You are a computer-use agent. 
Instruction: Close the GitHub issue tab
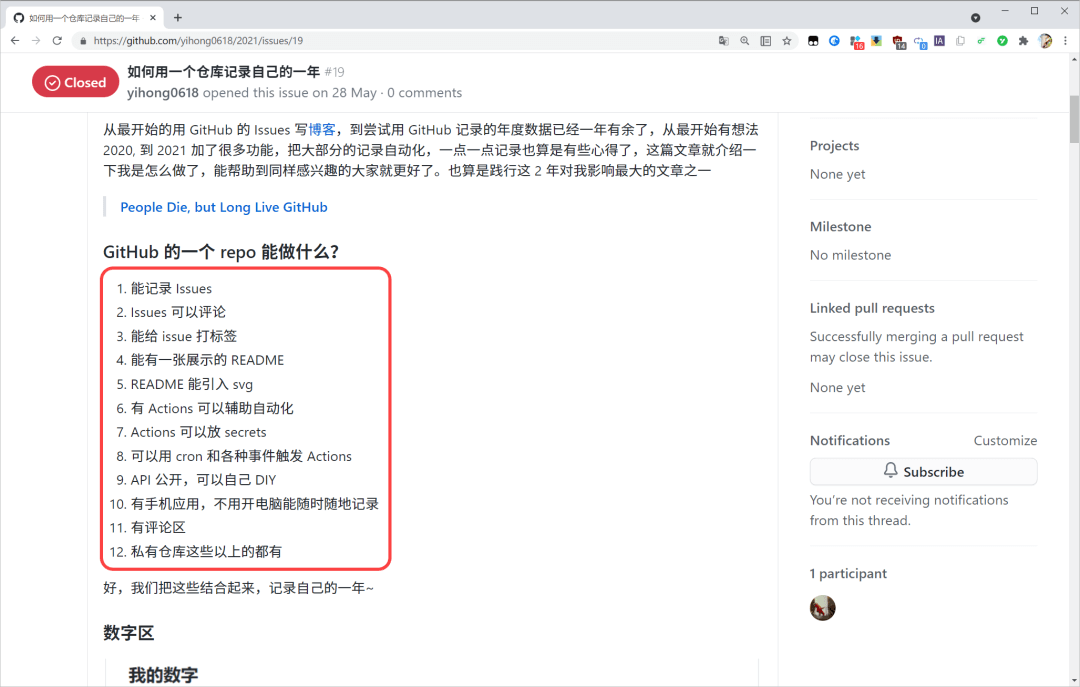click(x=153, y=17)
